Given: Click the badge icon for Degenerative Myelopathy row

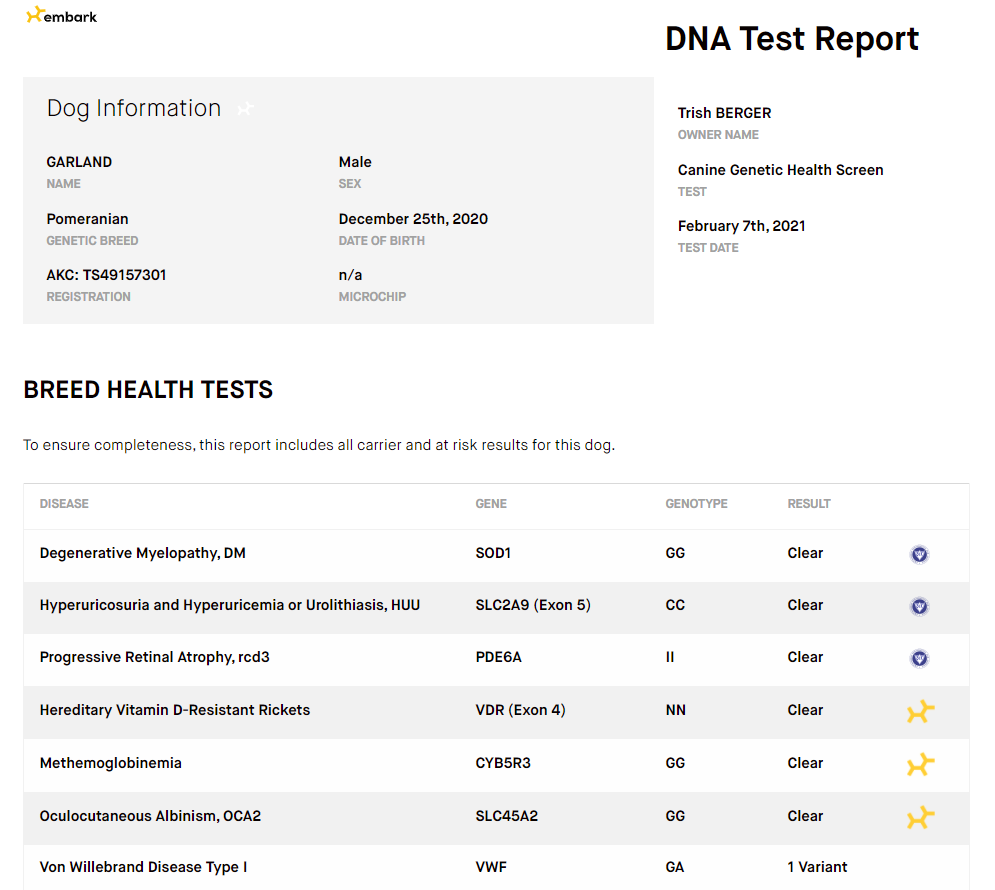Looking at the screenshot, I should point(919,554).
